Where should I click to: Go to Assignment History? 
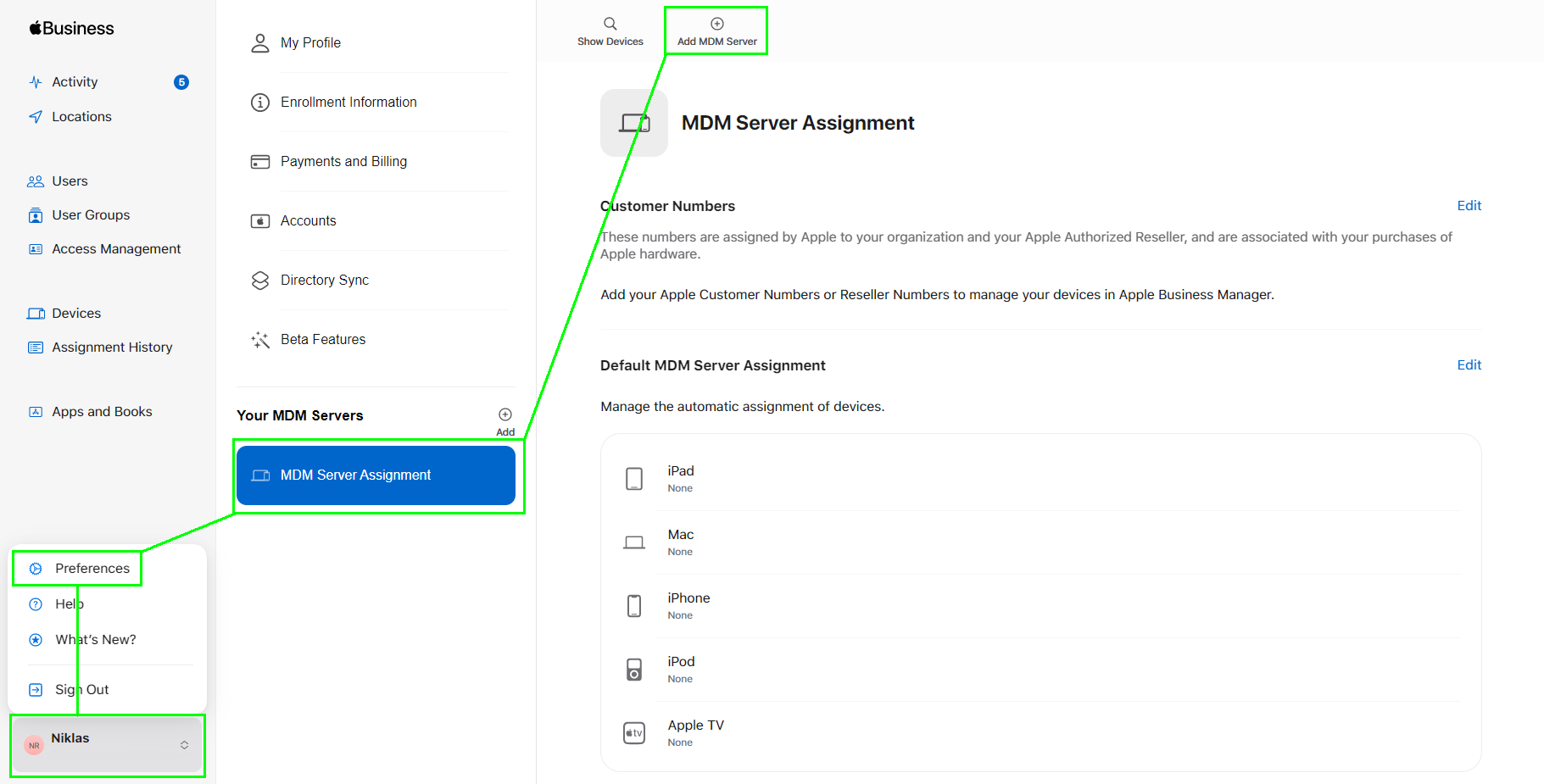[111, 348]
